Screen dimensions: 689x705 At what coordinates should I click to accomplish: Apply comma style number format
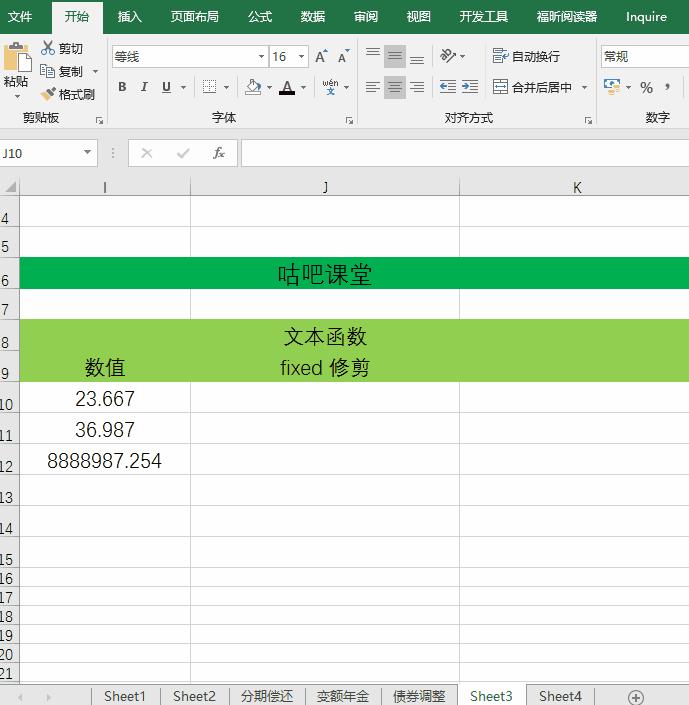point(668,87)
